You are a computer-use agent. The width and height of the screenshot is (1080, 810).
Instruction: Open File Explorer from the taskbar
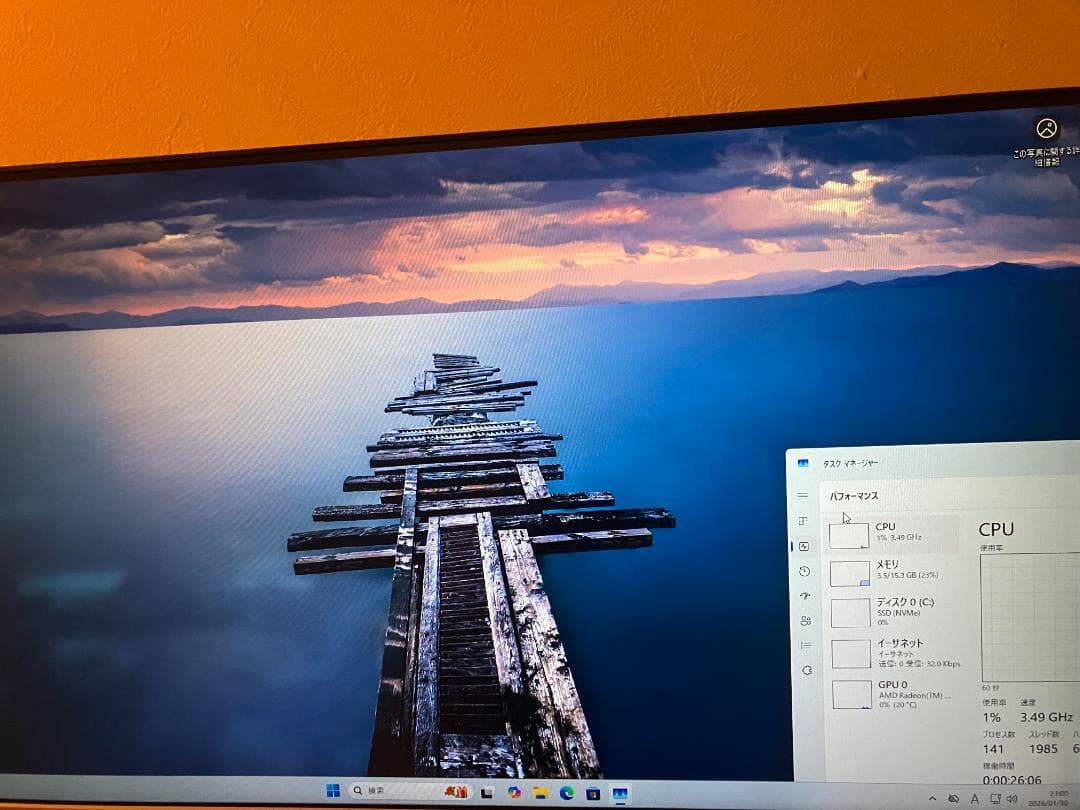540,791
